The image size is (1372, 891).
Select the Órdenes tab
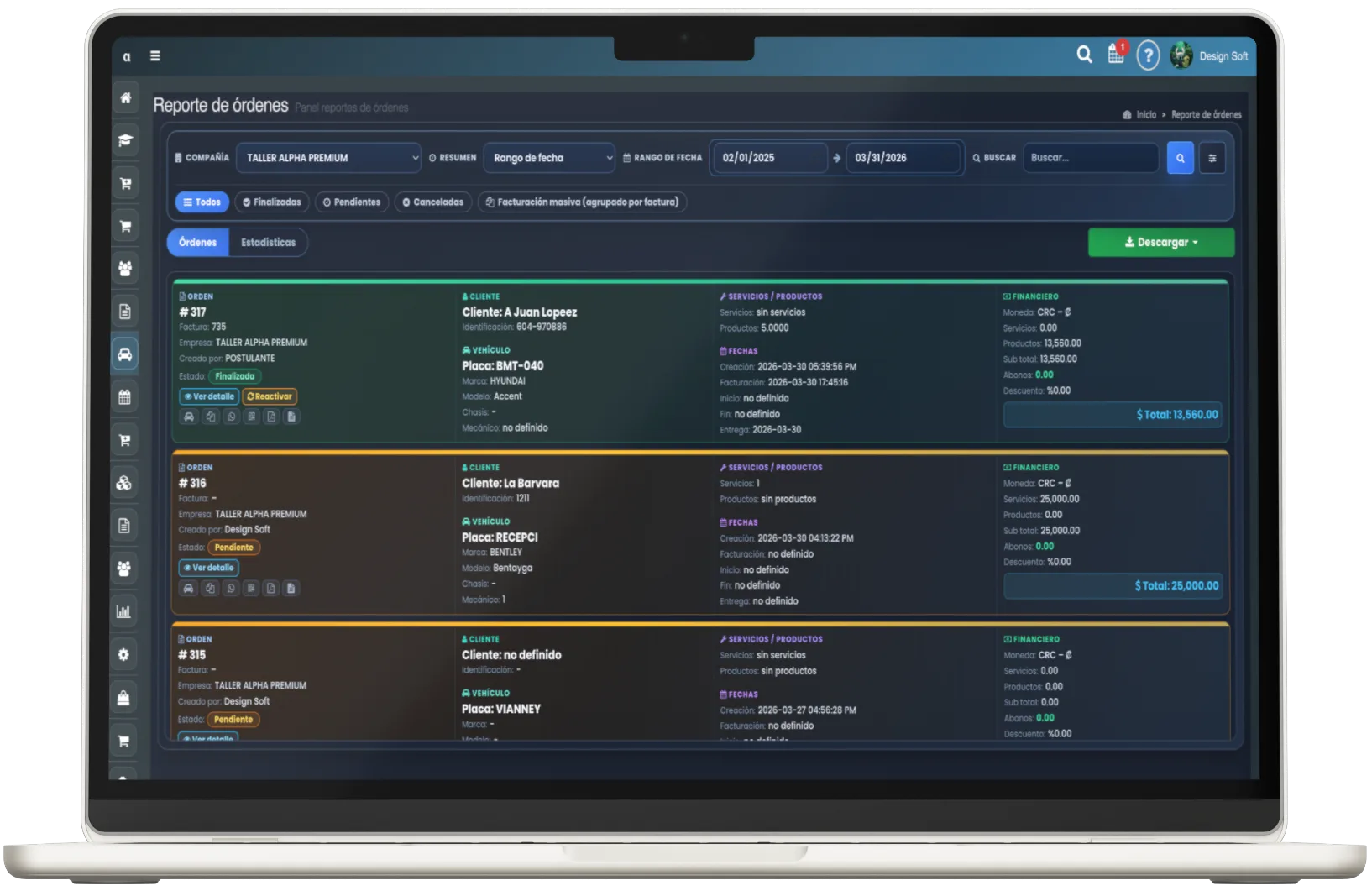point(198,243)
